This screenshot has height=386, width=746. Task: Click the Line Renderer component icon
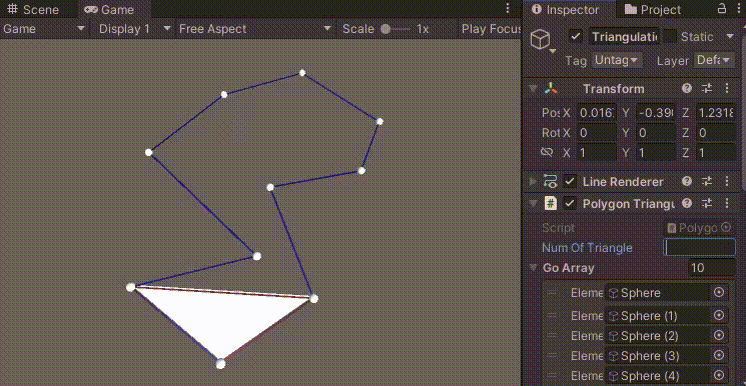[x=550, y=181]
